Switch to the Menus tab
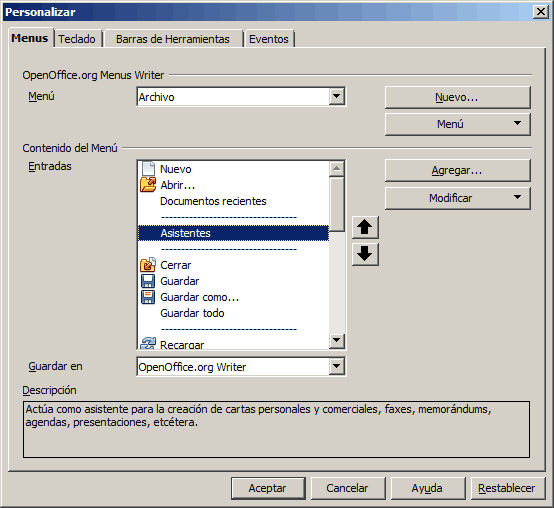Image resolution: width=554 pixels, height=508 pixels. [30, 38]
